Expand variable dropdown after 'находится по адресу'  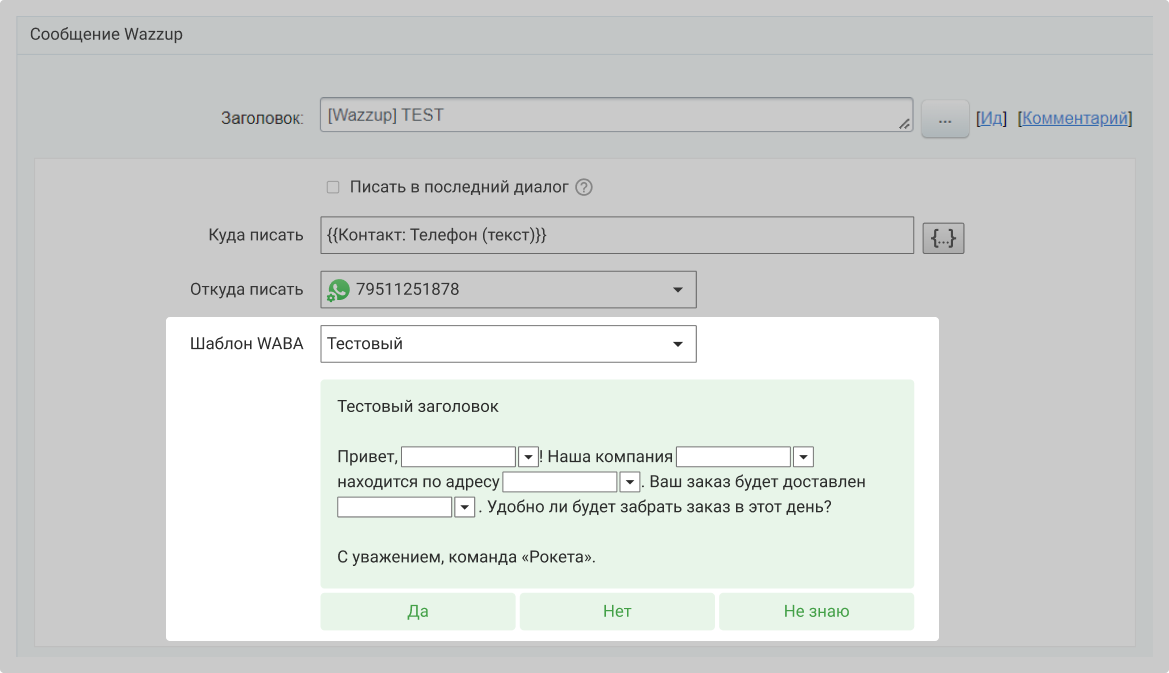point(629,482)
